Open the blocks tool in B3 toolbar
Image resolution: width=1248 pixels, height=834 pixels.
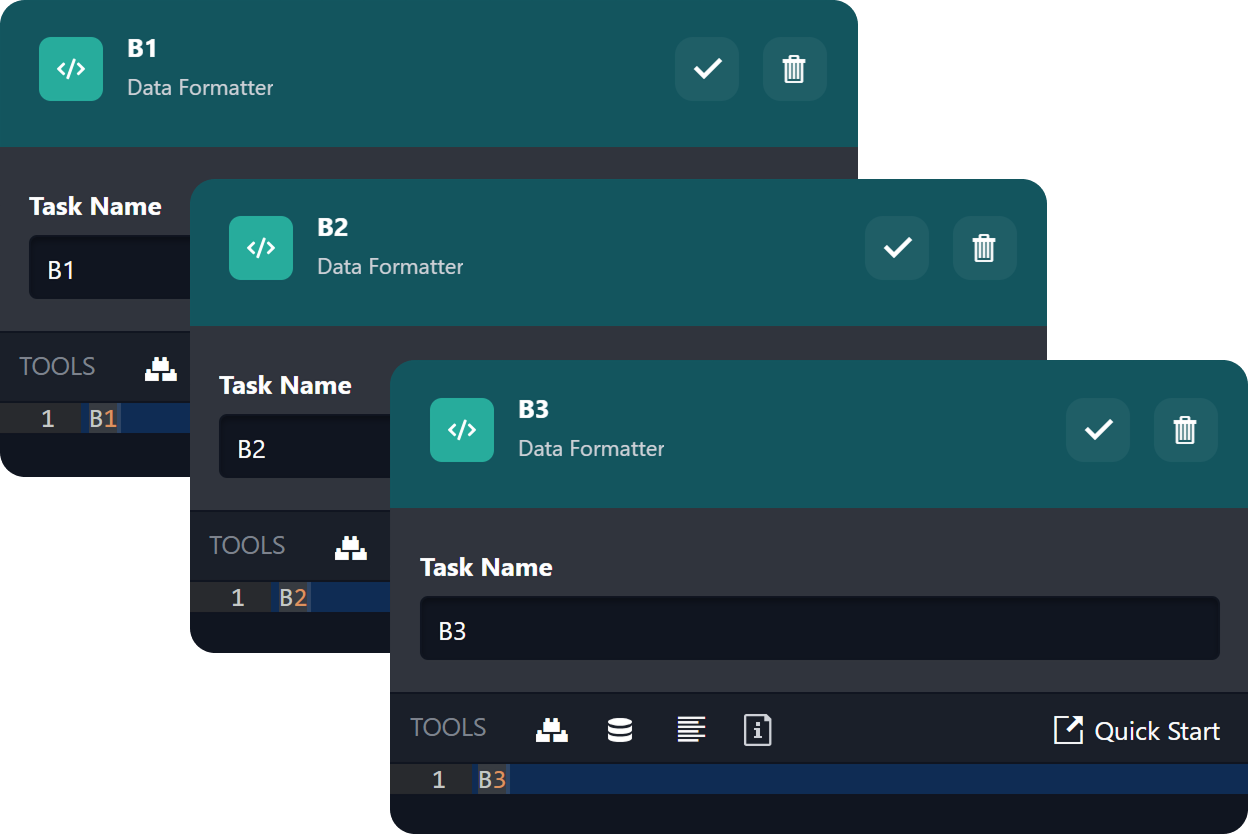click(x=552, y=730)
